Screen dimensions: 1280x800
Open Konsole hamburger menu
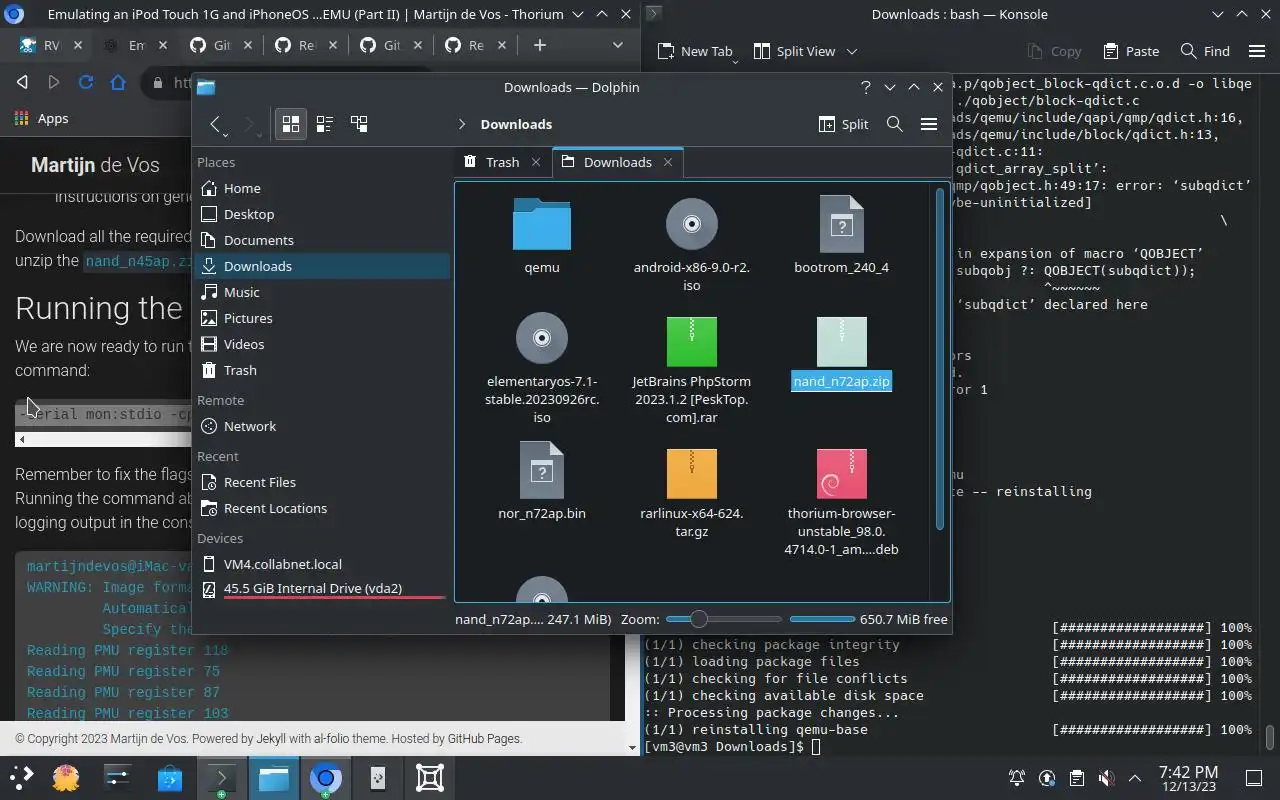[1257, 51]
